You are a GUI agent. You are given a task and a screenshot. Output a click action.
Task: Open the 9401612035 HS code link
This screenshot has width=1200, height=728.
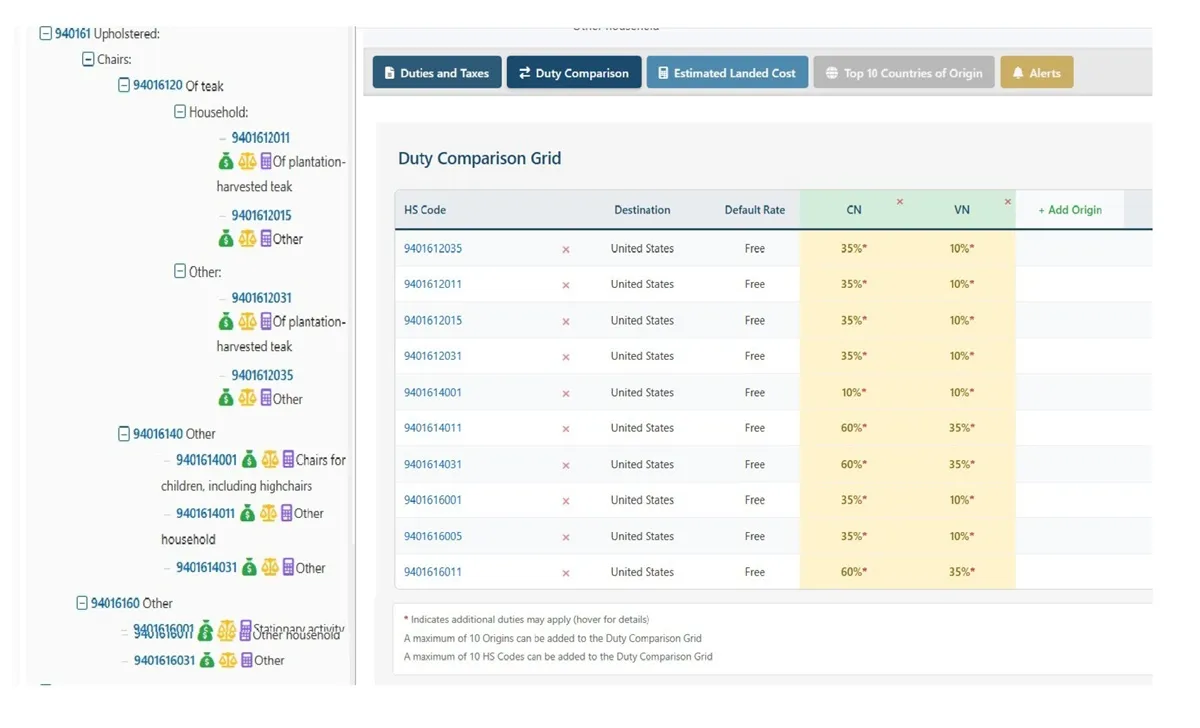(432, 248)
